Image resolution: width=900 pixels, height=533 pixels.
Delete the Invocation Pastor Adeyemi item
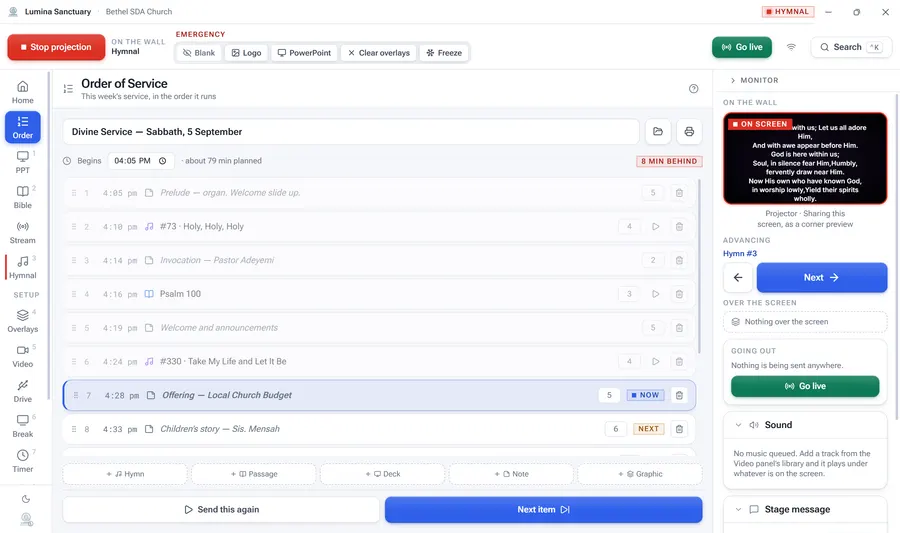(679, 260)
